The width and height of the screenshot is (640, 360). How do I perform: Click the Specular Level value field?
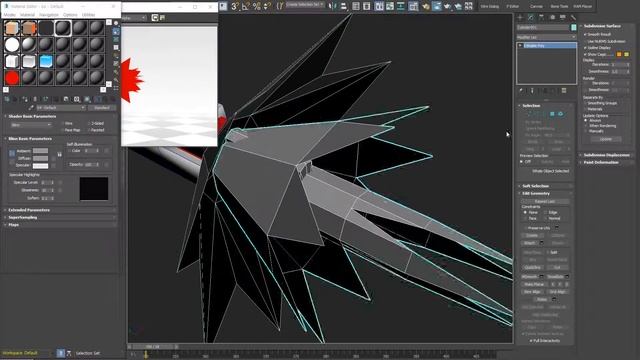pos(46,182)
